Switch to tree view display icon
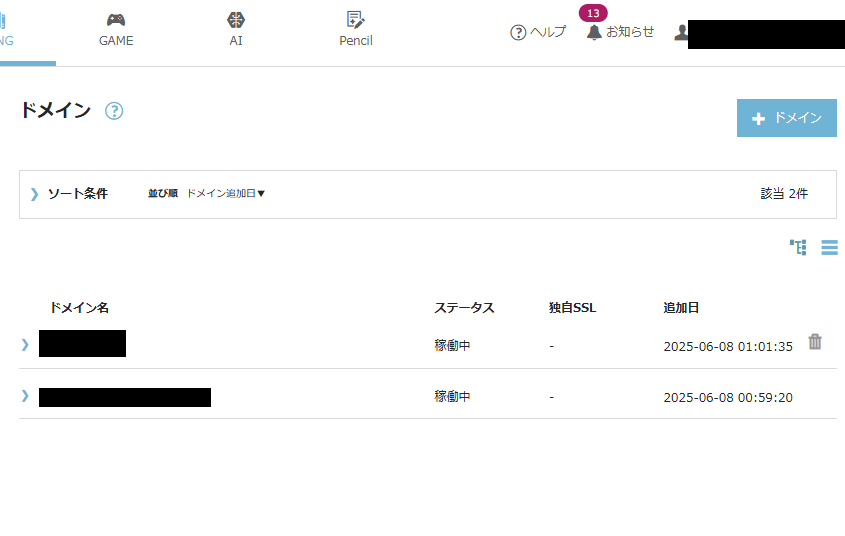Screen dimensions: 845x536 click(797, 247)
